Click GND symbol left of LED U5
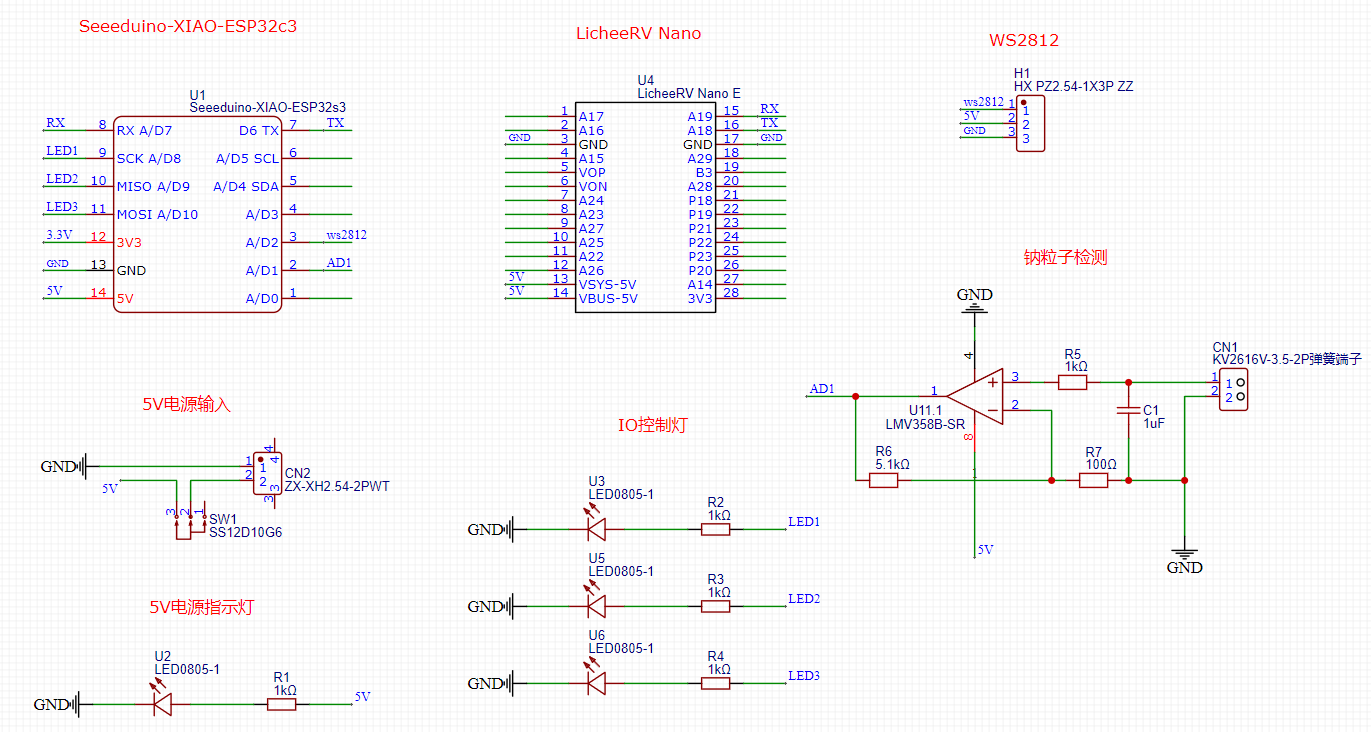Viewport: 1371px width, 732px height. point(492,606)
